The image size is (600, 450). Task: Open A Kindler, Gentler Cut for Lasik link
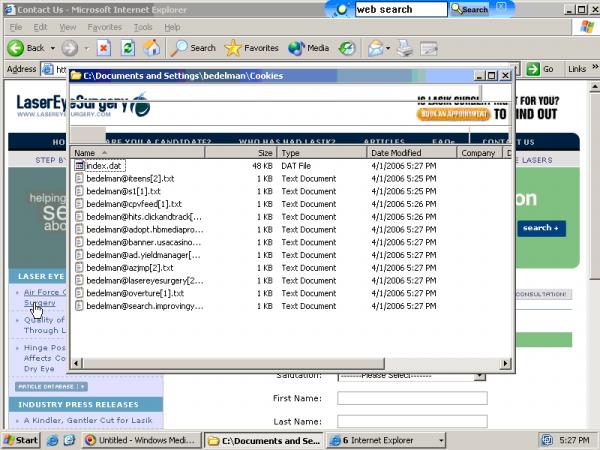(x=88, y=420)
